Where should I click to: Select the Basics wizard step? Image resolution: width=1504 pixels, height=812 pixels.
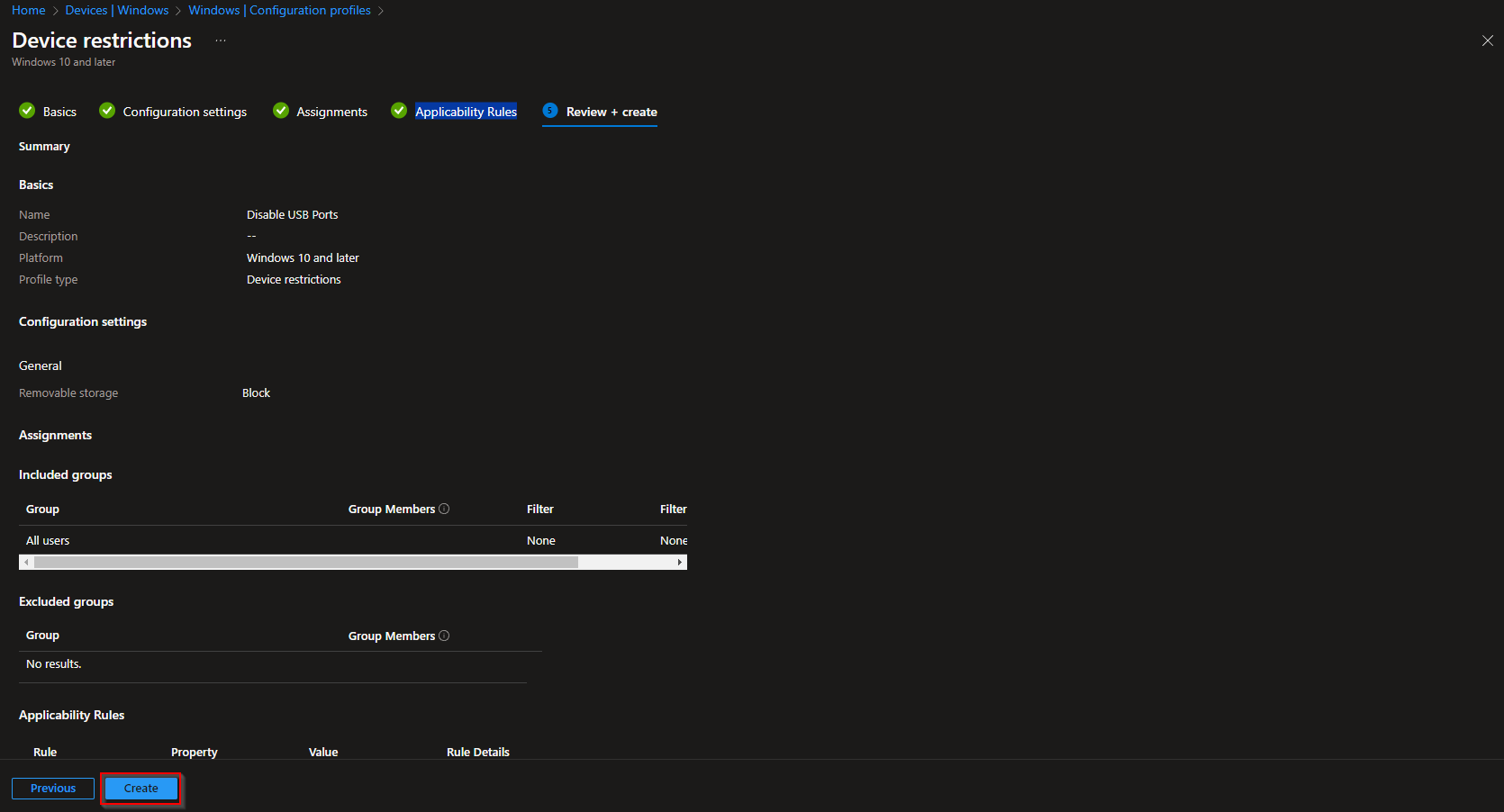click(59, 111)
